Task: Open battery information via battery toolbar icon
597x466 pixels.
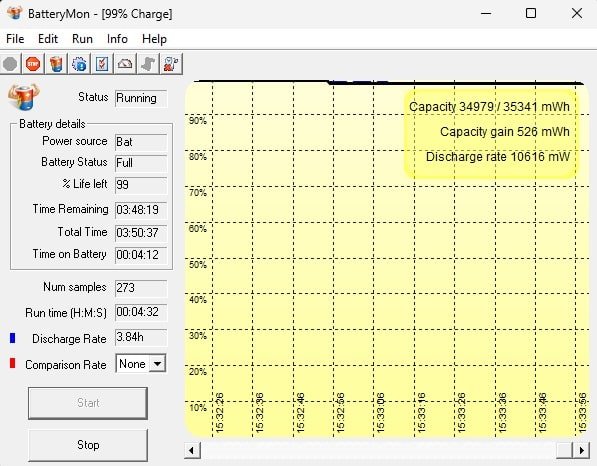Action: tap(56, 64)
